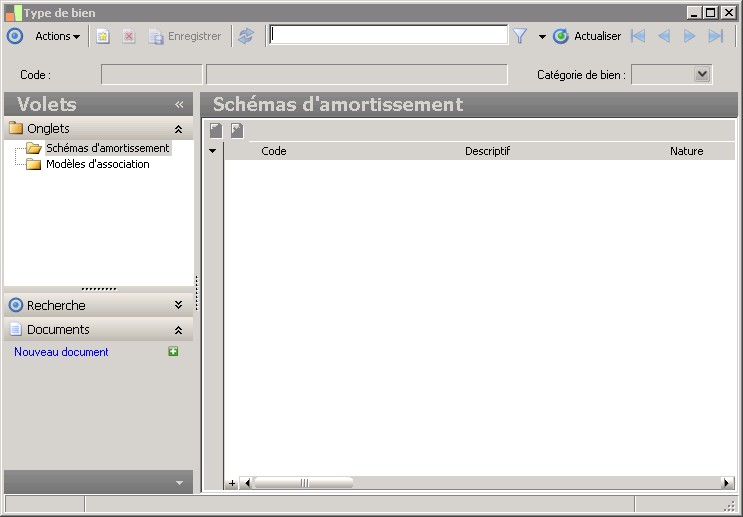Collapse the Onglets section

[x=179, y=129]
